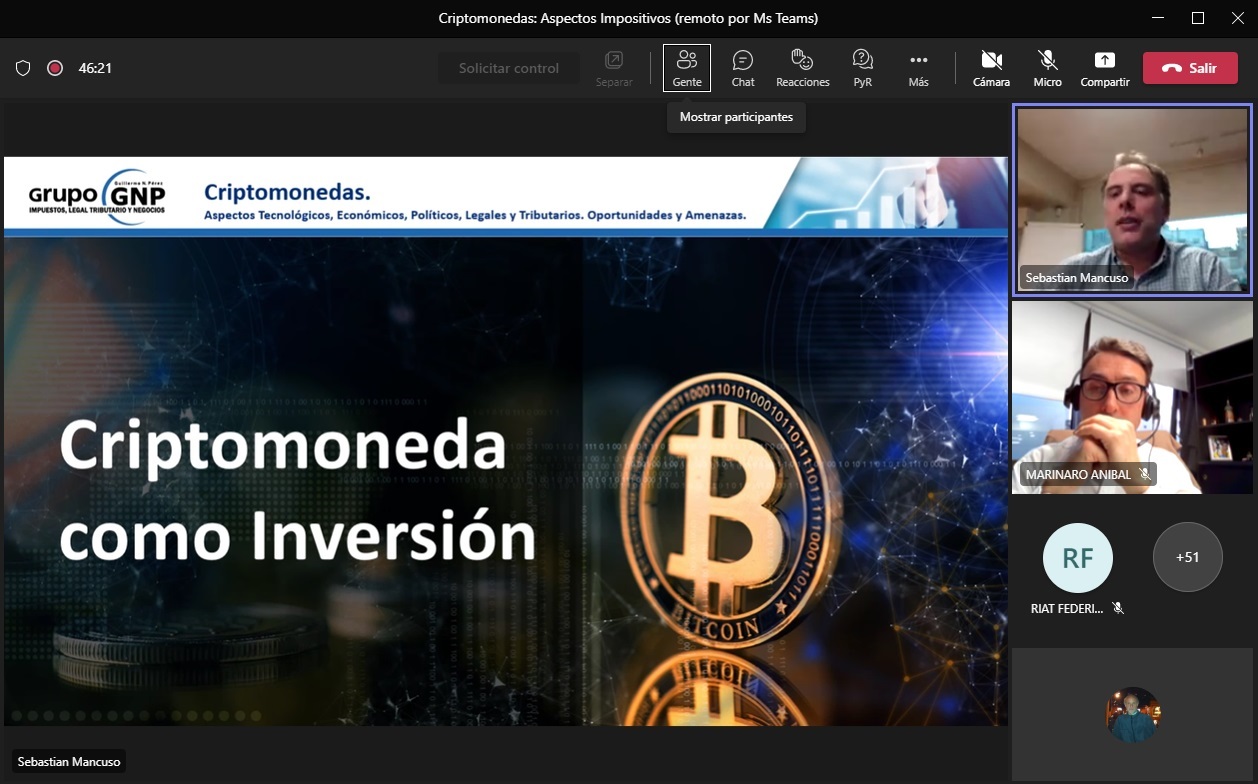Select Sebastian Mancuso's video tile

click(x=1132, y=200)
